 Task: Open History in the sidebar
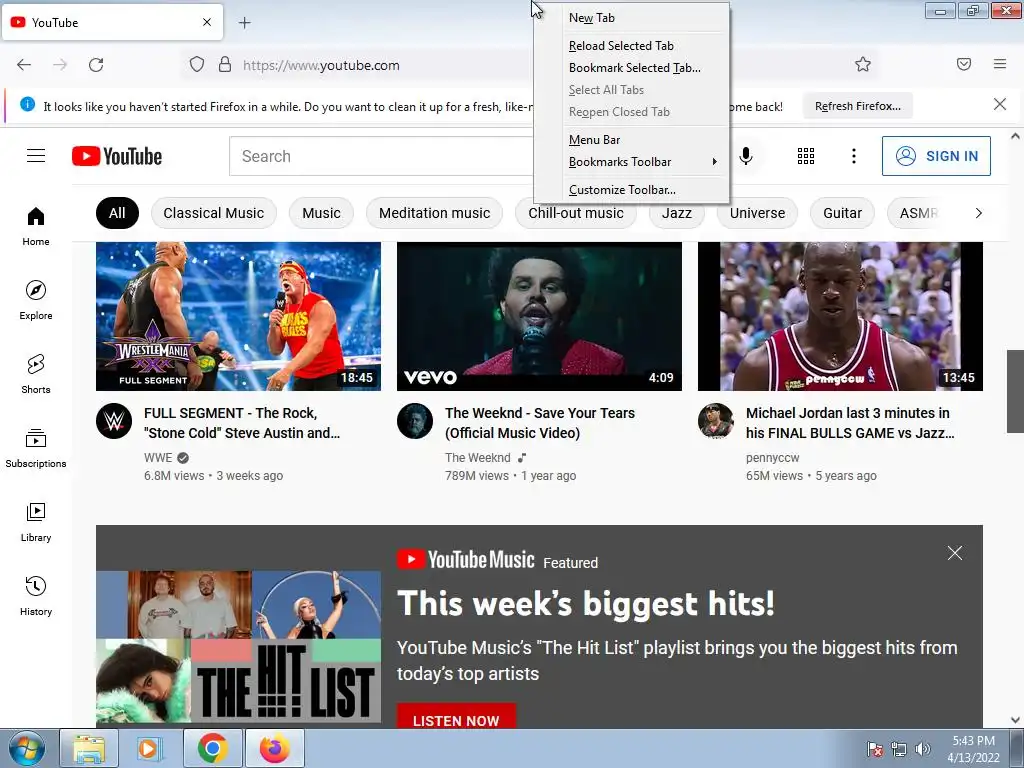(36, 596)
